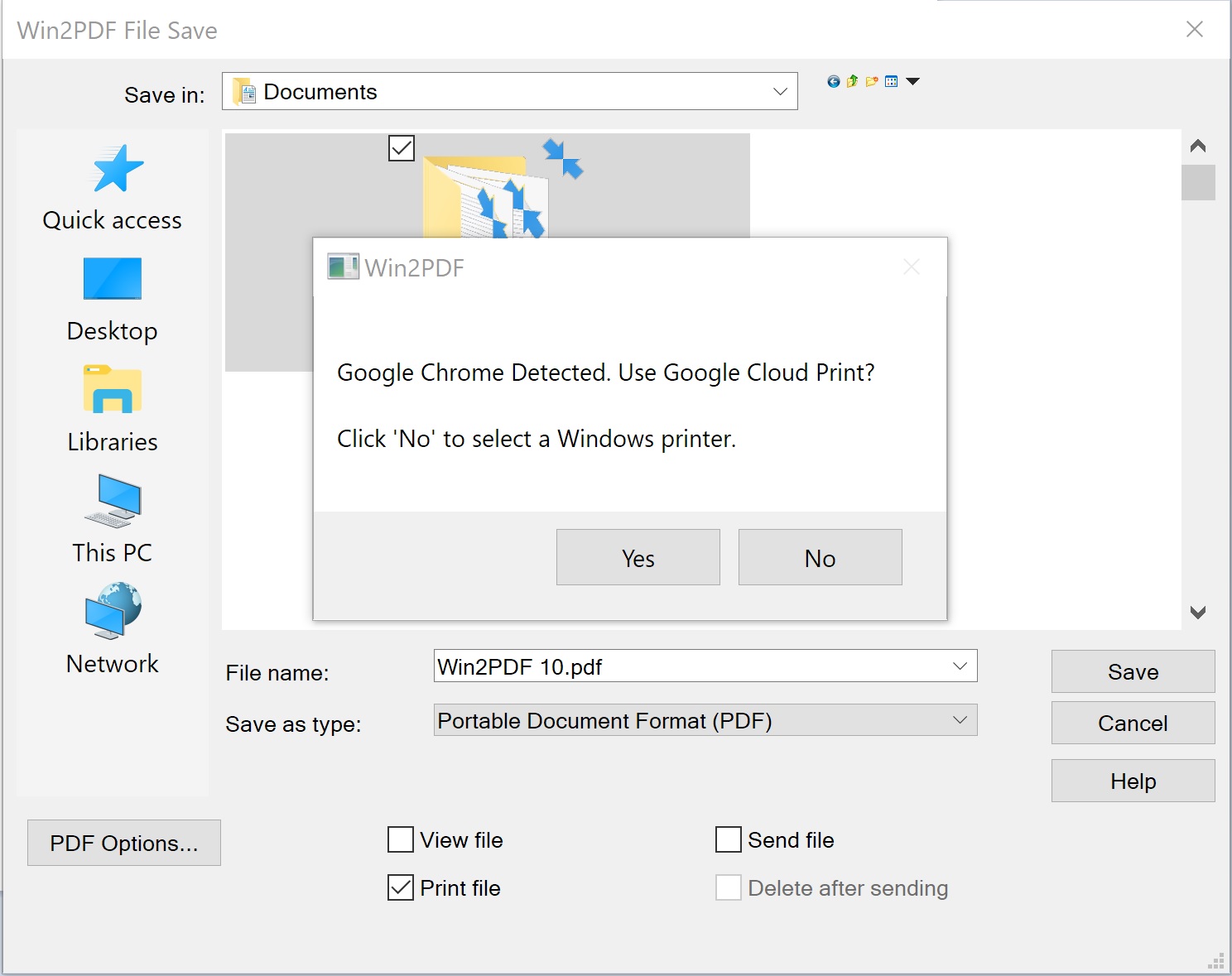
Task: Click the view mode icon
Action: tap(892, 81)
